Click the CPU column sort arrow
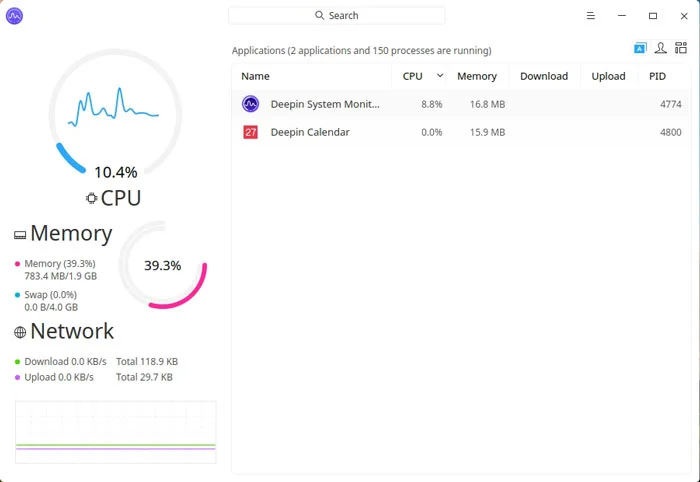The image size is (700, 482). [440, 75]
